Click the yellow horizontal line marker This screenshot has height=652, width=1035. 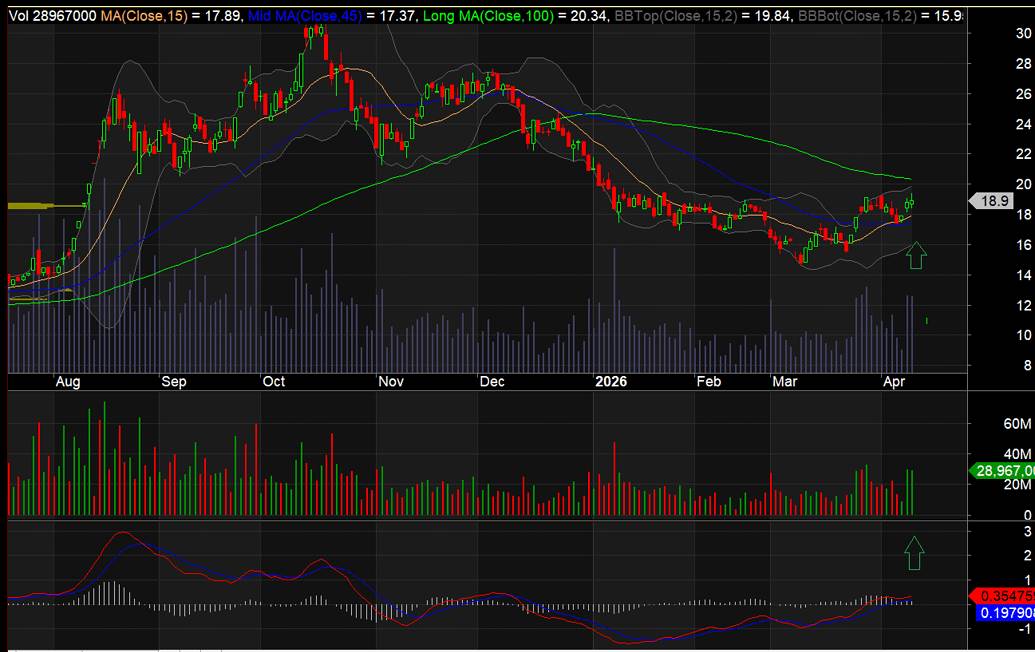point(42,206)
